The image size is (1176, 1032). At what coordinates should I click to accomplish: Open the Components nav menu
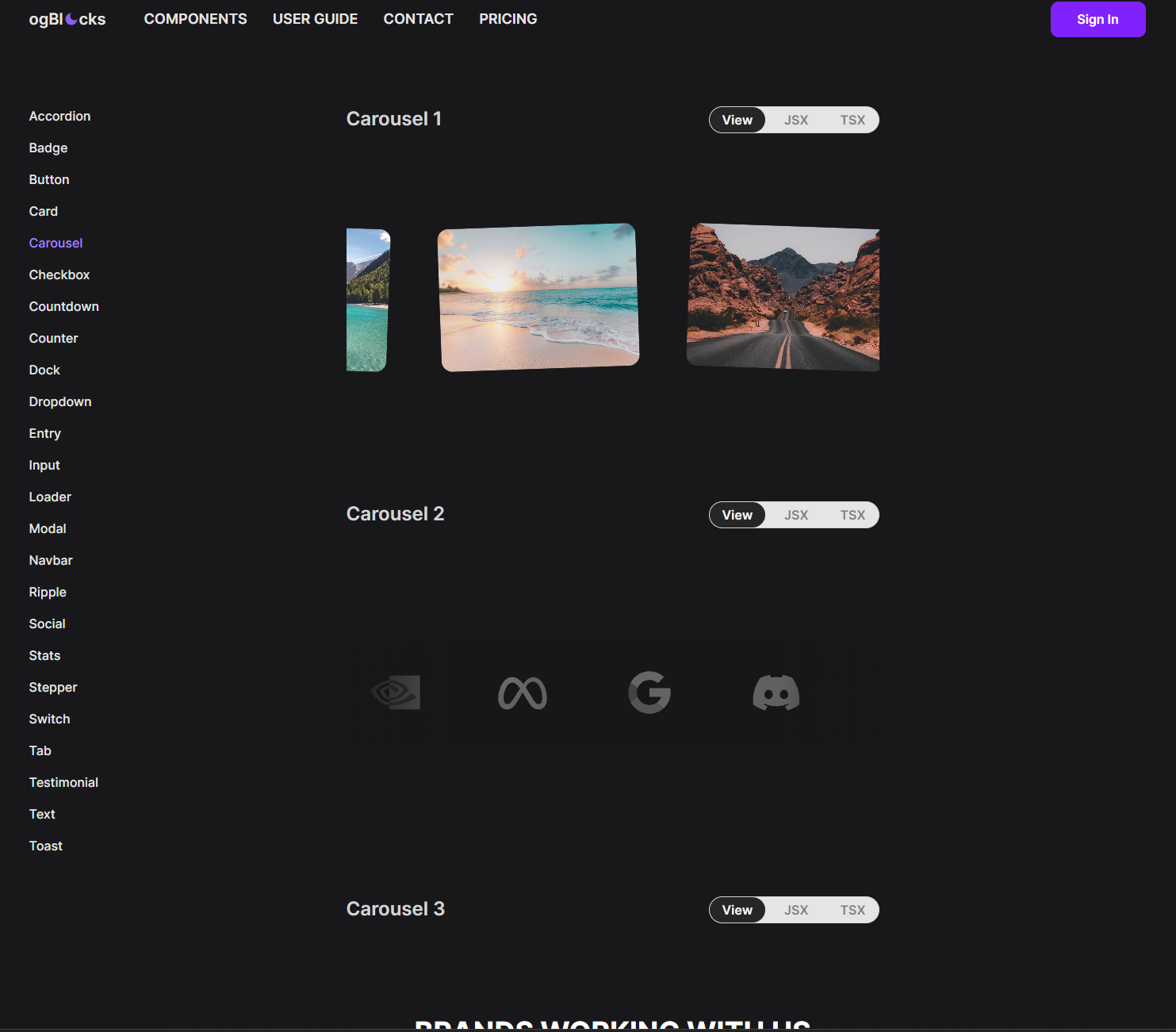(196, 19)
